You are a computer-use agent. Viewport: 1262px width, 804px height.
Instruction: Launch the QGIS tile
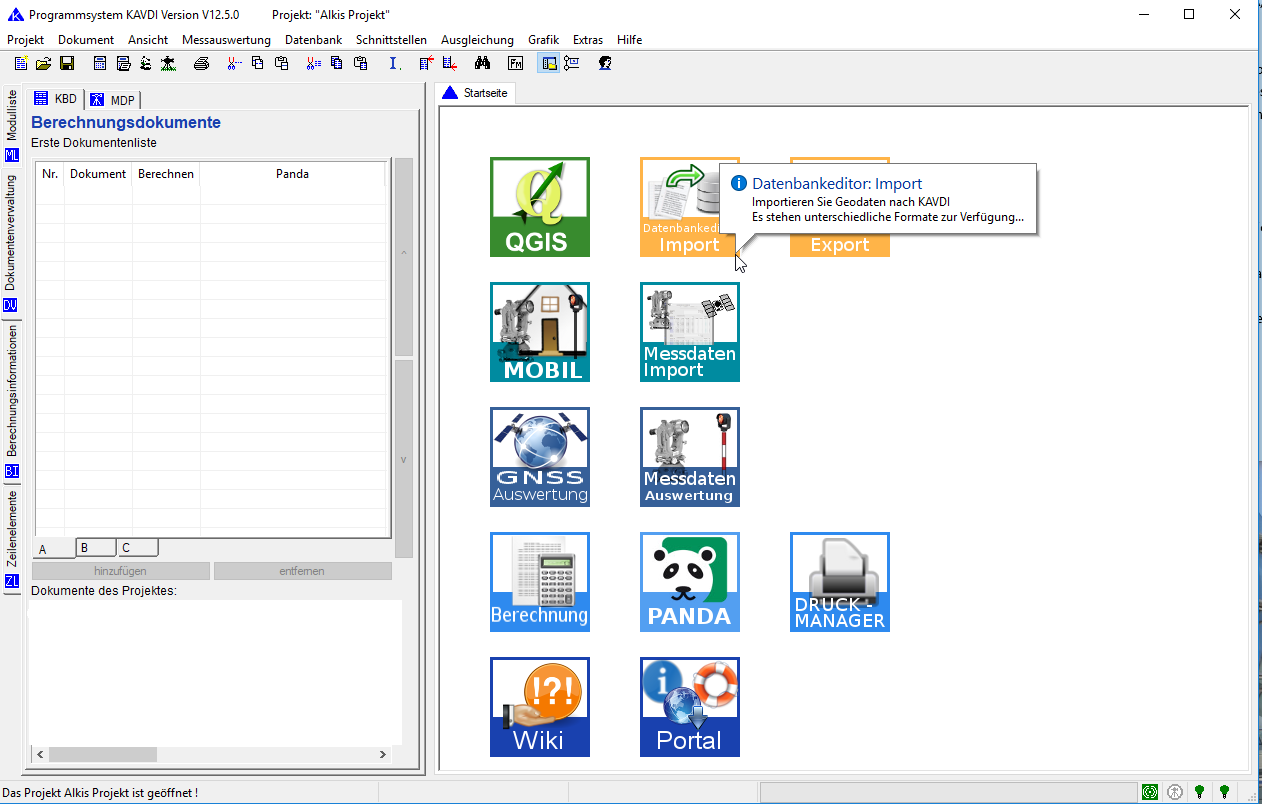539,207
